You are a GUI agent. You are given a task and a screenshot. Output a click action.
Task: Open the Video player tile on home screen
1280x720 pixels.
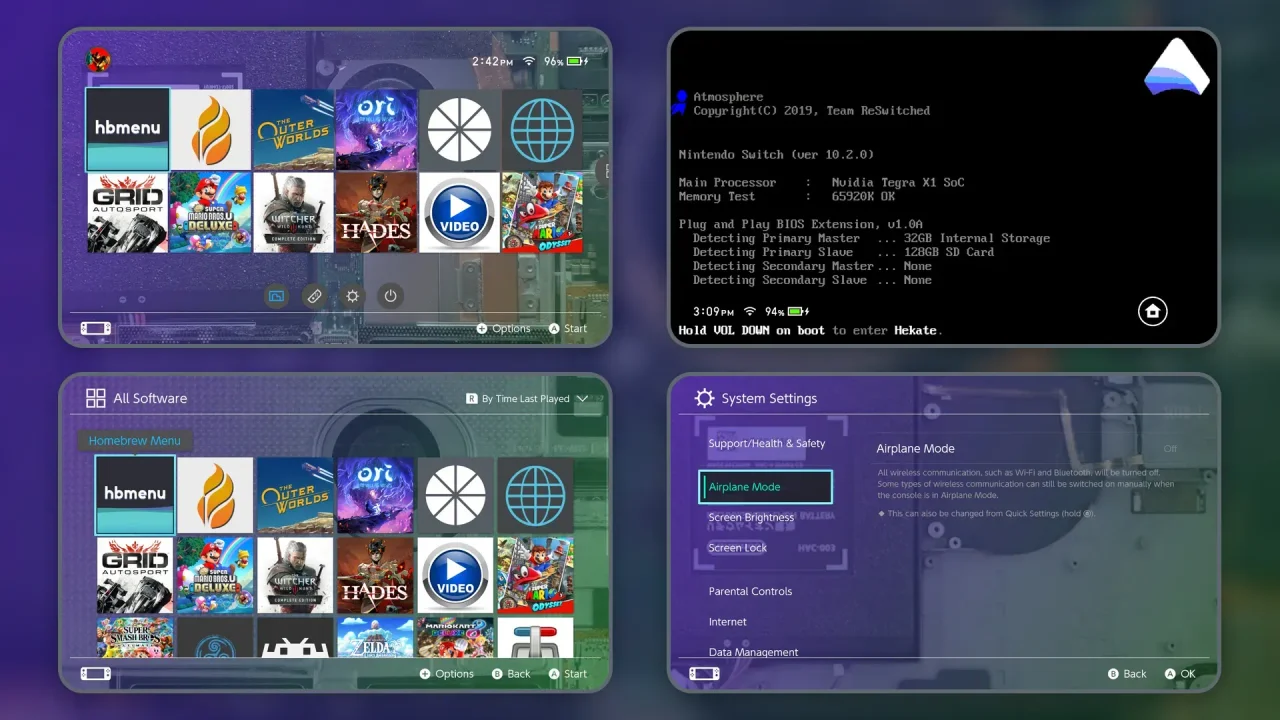[x=459, y=212]
